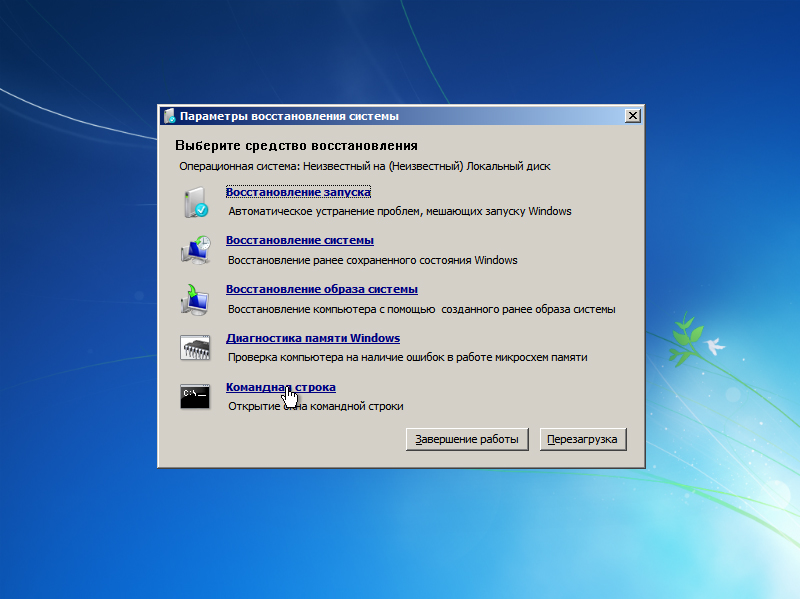This screenshot has width=800, height=599.
Task: Click the Startup Repair drive icon
Action: [x=195, y=203]
